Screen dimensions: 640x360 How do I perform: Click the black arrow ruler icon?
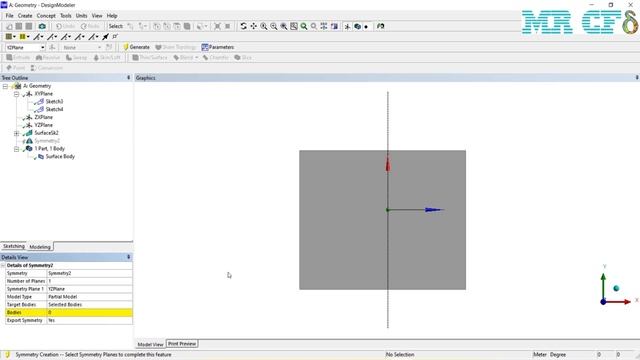click(x=105, y=37)
